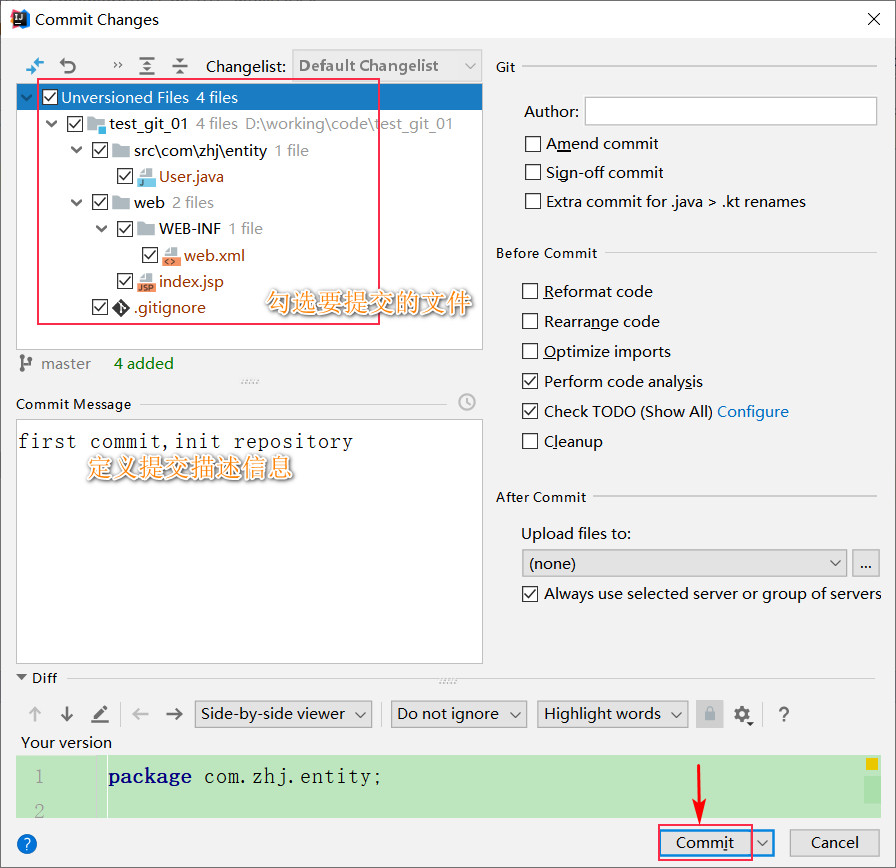Screen dimensions: 896x868
Task: Enable Extra commit for .java > .kt renames
Action: tap(533, 201)
